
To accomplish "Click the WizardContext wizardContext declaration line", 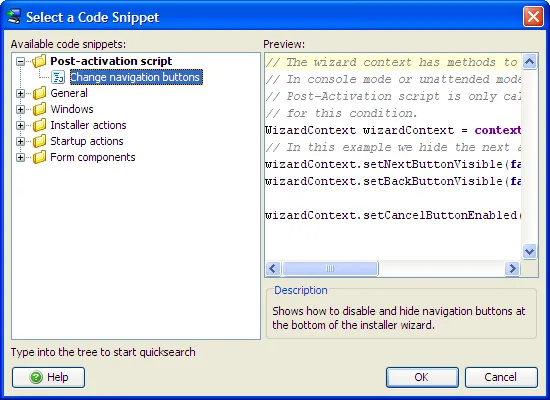I will [393, 130].
